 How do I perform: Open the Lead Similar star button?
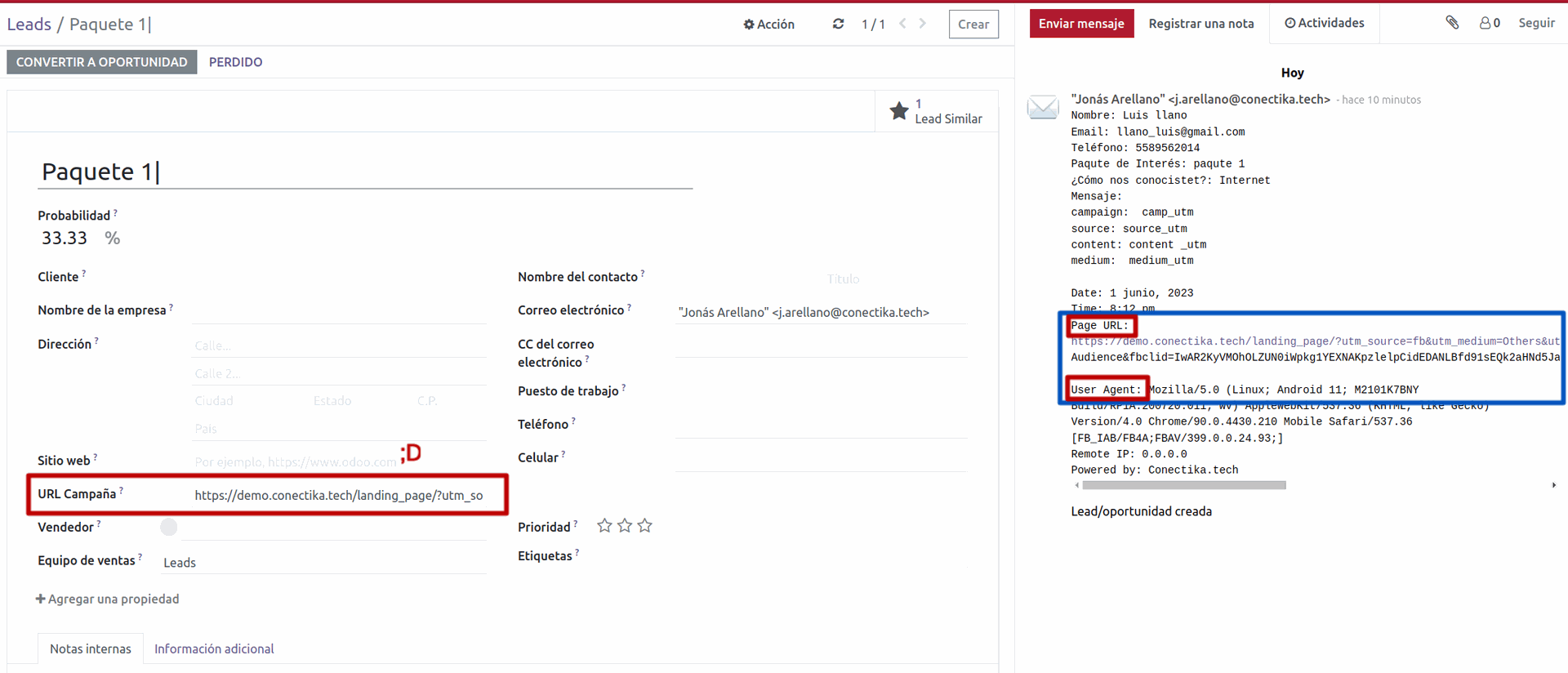(x=936, y=111)
